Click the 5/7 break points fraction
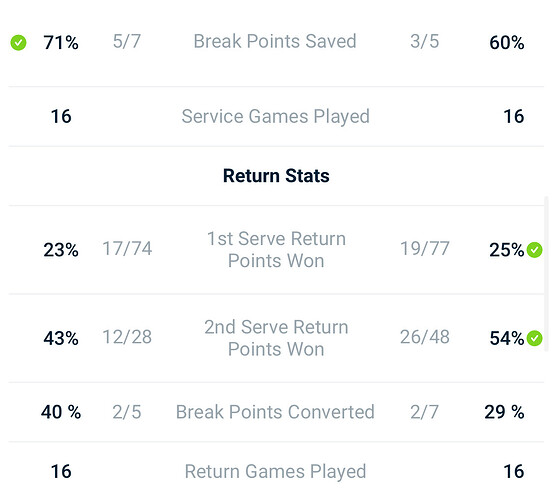 point(127,41)
